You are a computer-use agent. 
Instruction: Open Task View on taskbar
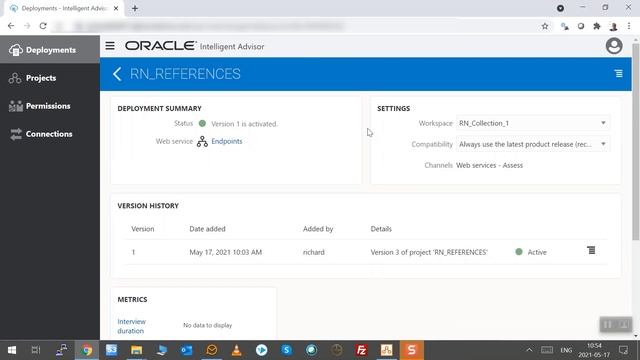36,350
